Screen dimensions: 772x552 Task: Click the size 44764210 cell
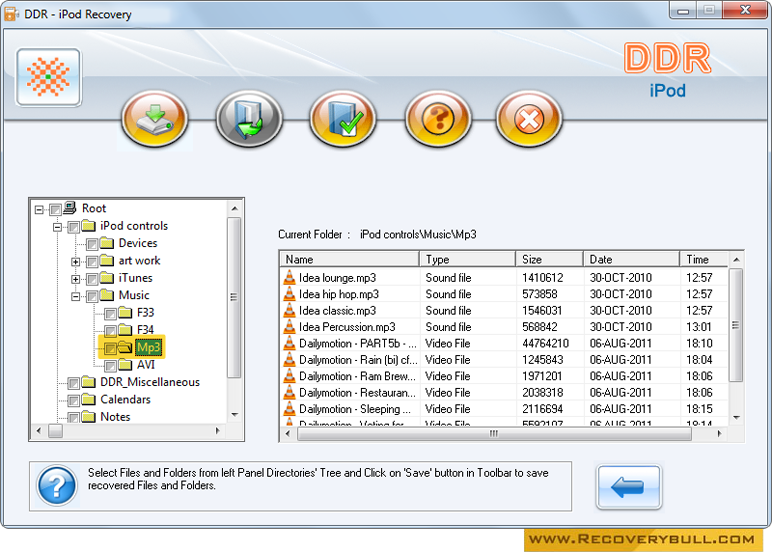[545, 343]
